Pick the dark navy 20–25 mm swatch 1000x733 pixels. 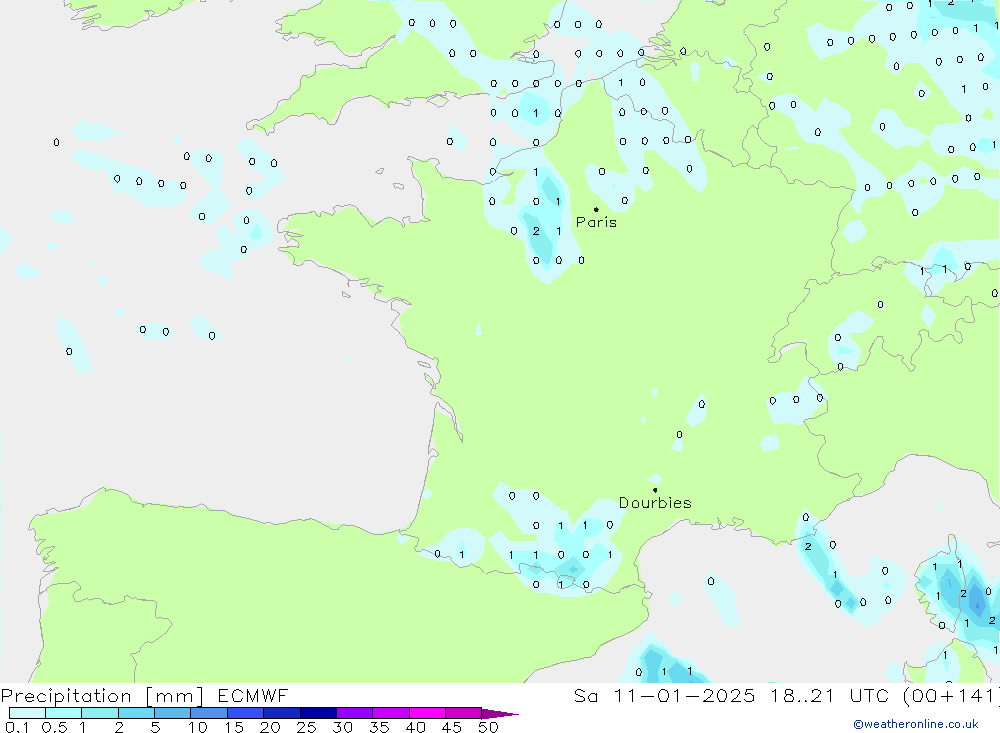pyautogui.click(x=318, y=713)
